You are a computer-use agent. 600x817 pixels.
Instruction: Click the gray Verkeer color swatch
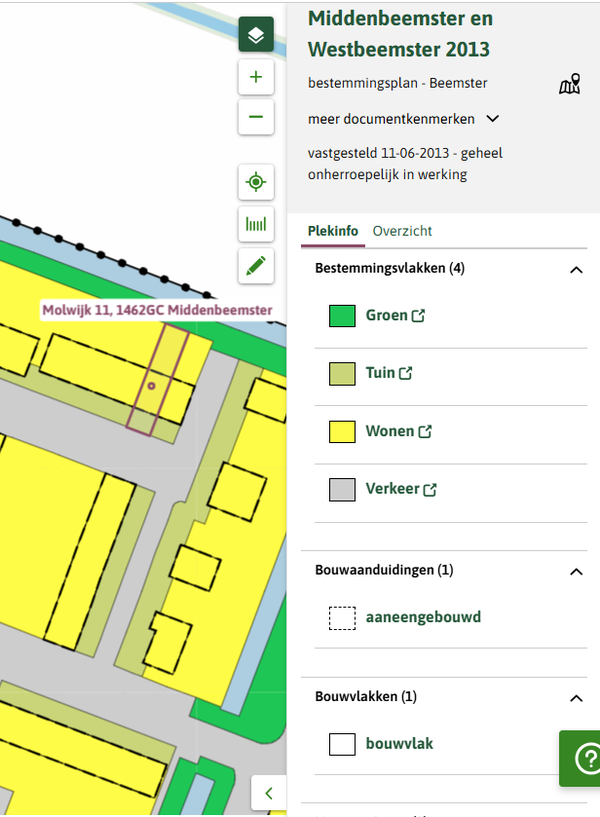coord(343,490)
